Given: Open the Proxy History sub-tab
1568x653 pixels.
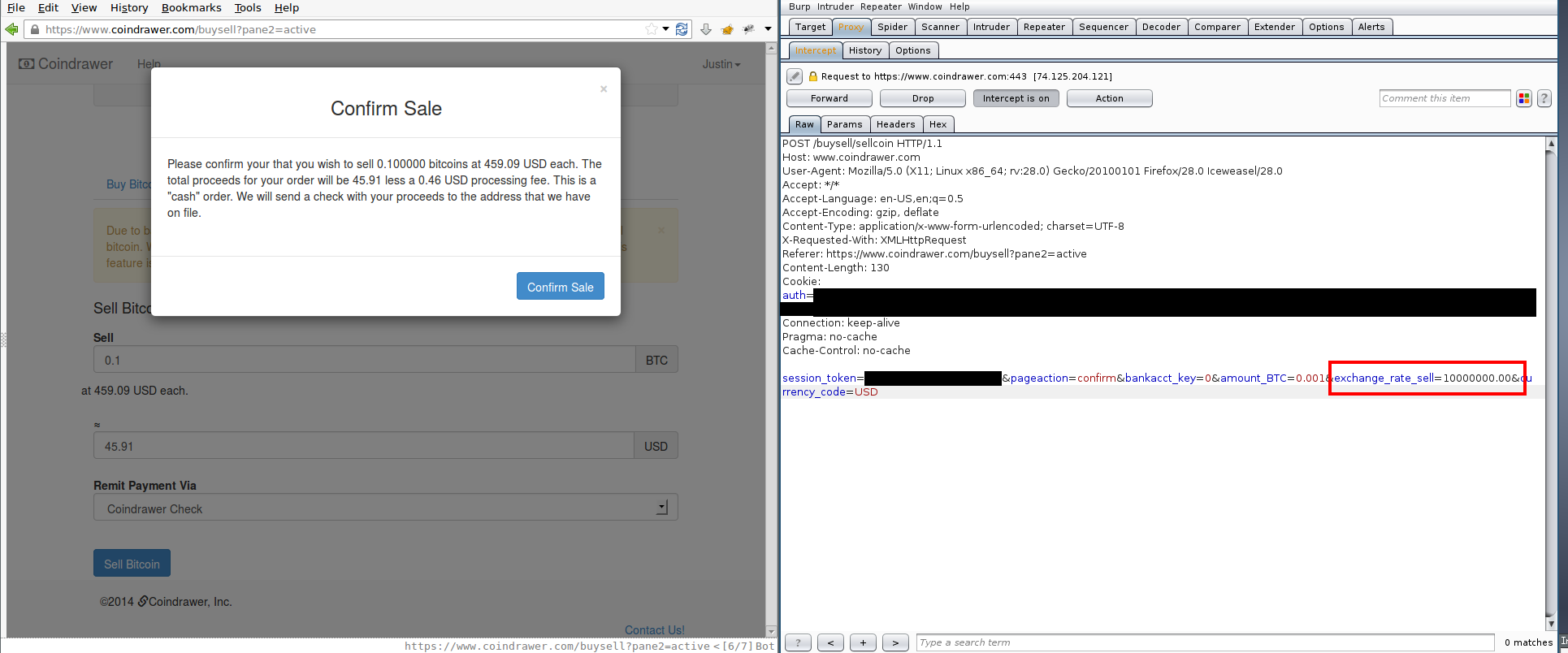Looking at the screenshot, I should (864, 50).
